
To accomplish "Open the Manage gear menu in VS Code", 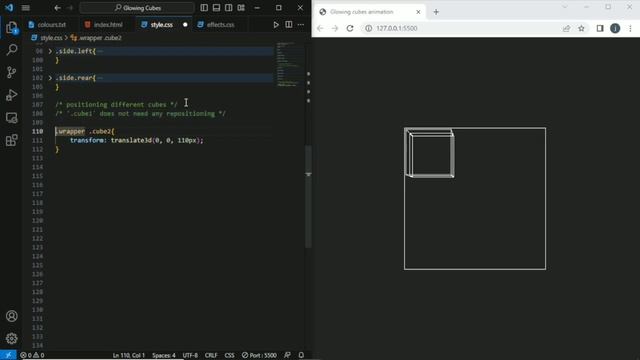I will (x=11, y=338).
